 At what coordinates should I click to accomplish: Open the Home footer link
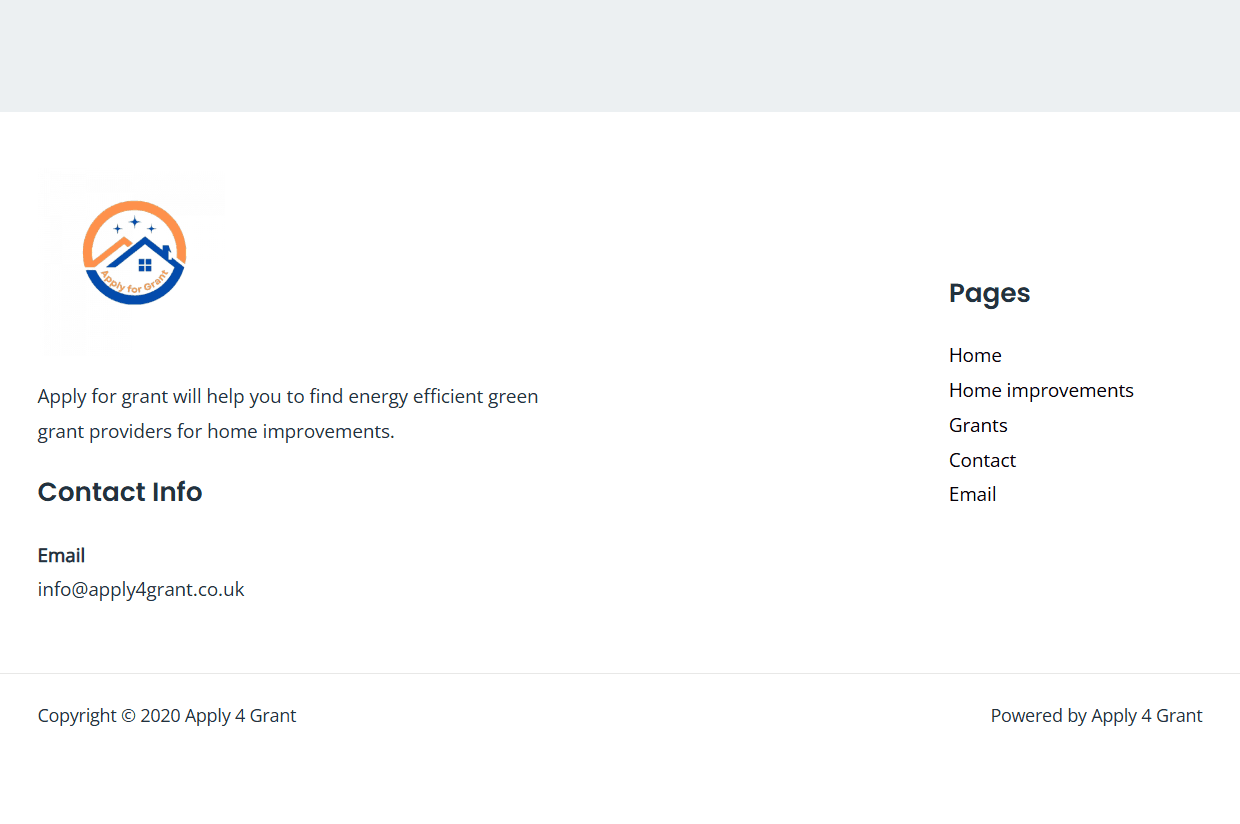click(x=975, y=355)
